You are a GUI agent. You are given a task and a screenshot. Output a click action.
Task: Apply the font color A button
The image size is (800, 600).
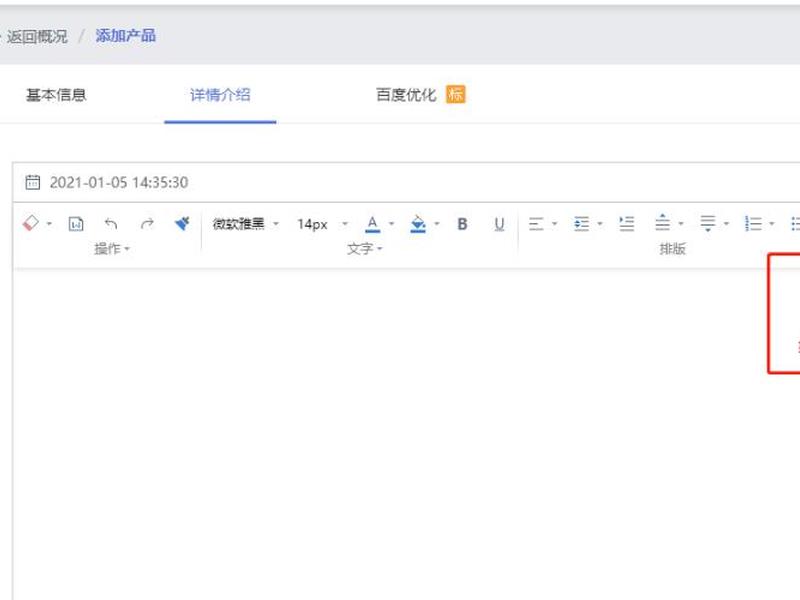coord(372,223)
